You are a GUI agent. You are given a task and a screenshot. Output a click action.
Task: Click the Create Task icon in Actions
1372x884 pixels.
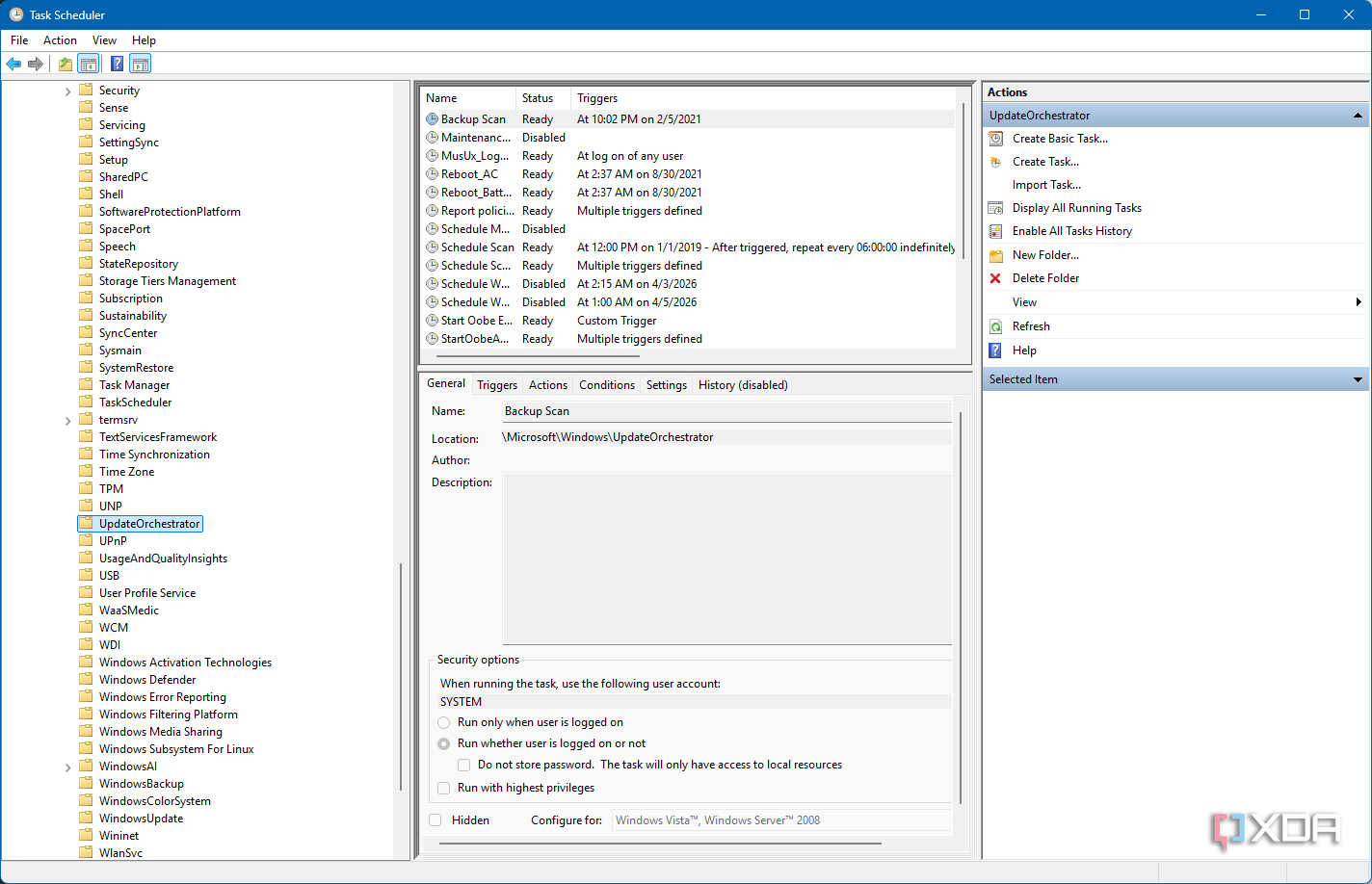coord(996,162)
